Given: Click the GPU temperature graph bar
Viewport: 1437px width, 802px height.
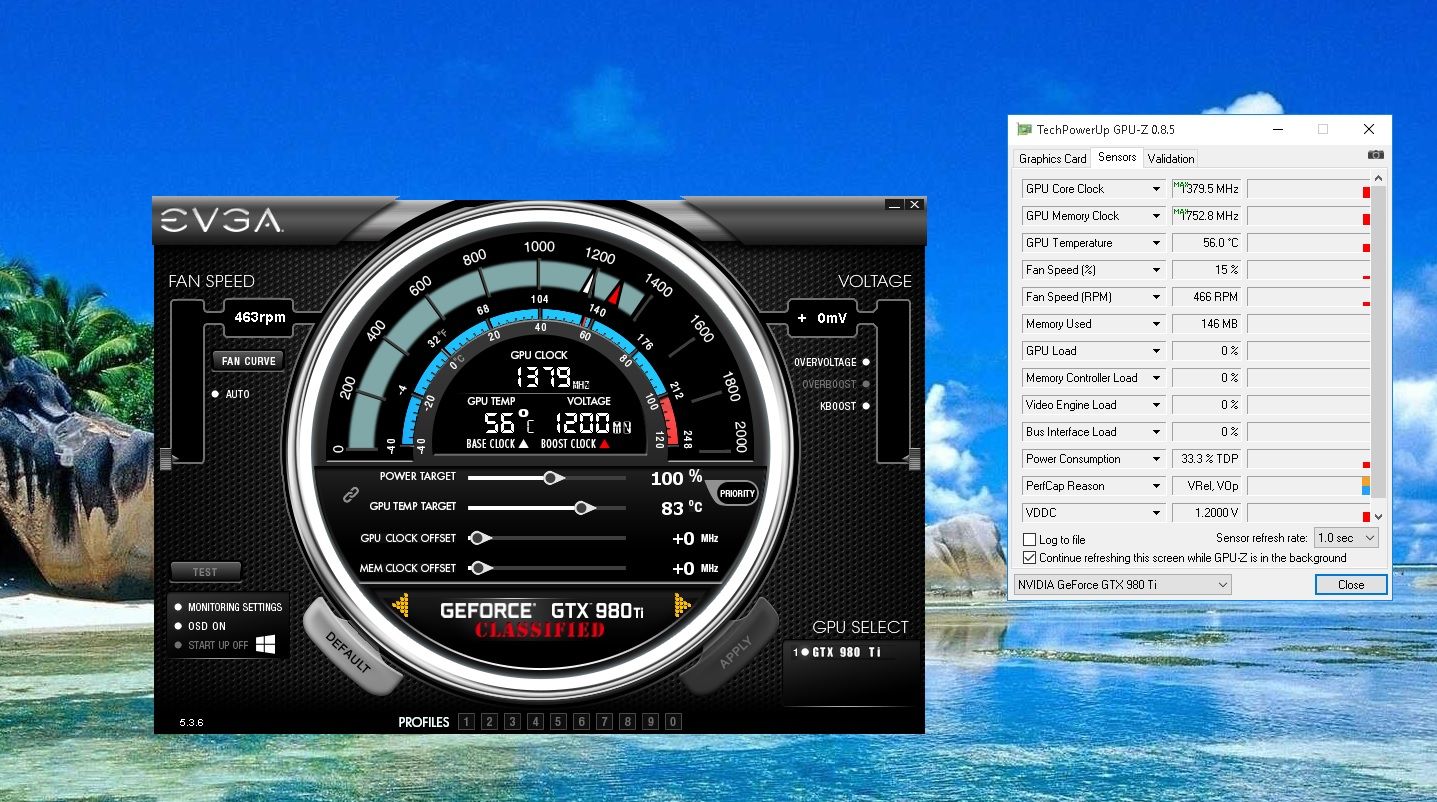Looking at the screenshot, I should pyautogui.click(x=1308, y=243).
